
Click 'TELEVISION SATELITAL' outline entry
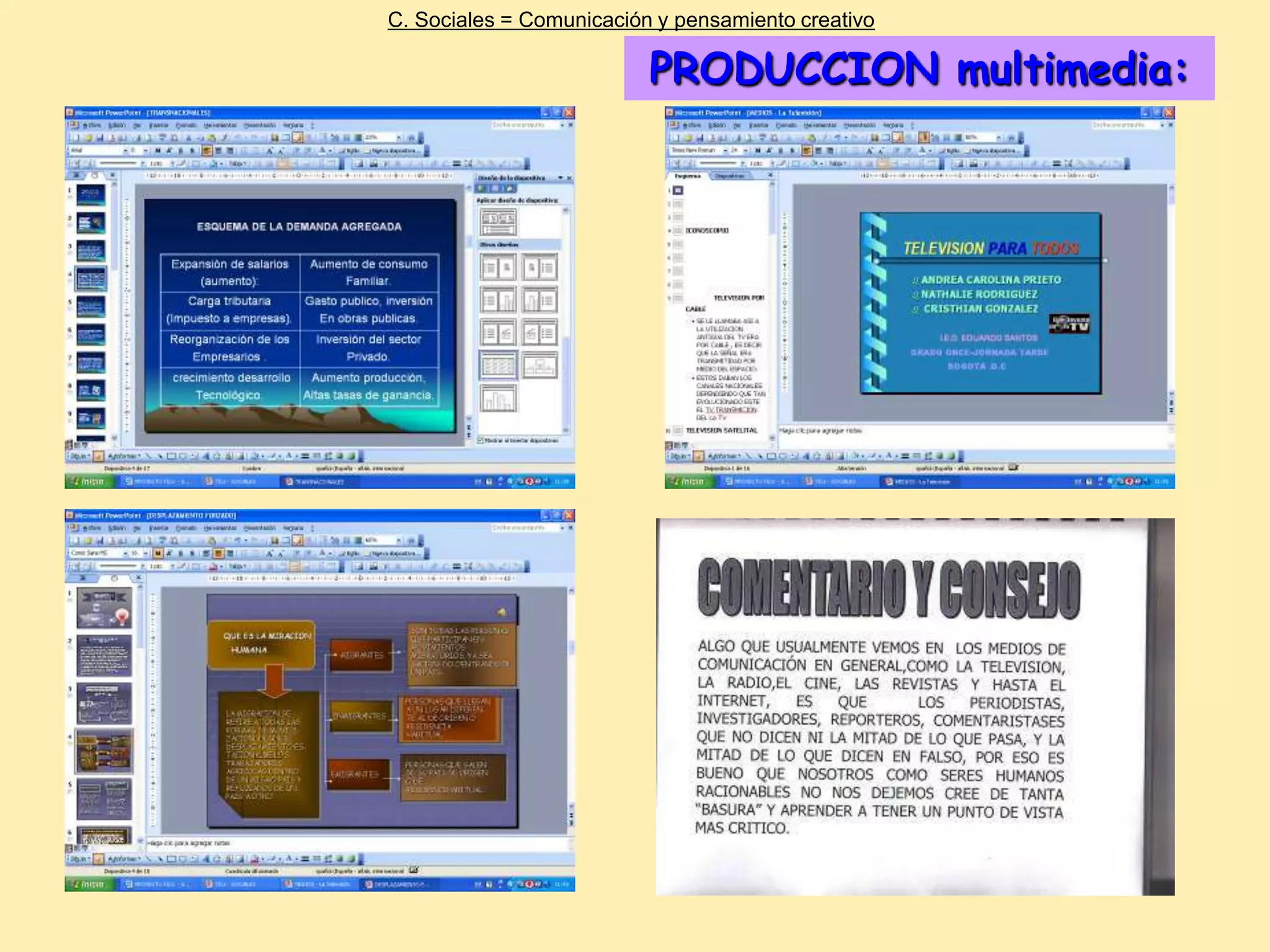(x=721, y=431)
